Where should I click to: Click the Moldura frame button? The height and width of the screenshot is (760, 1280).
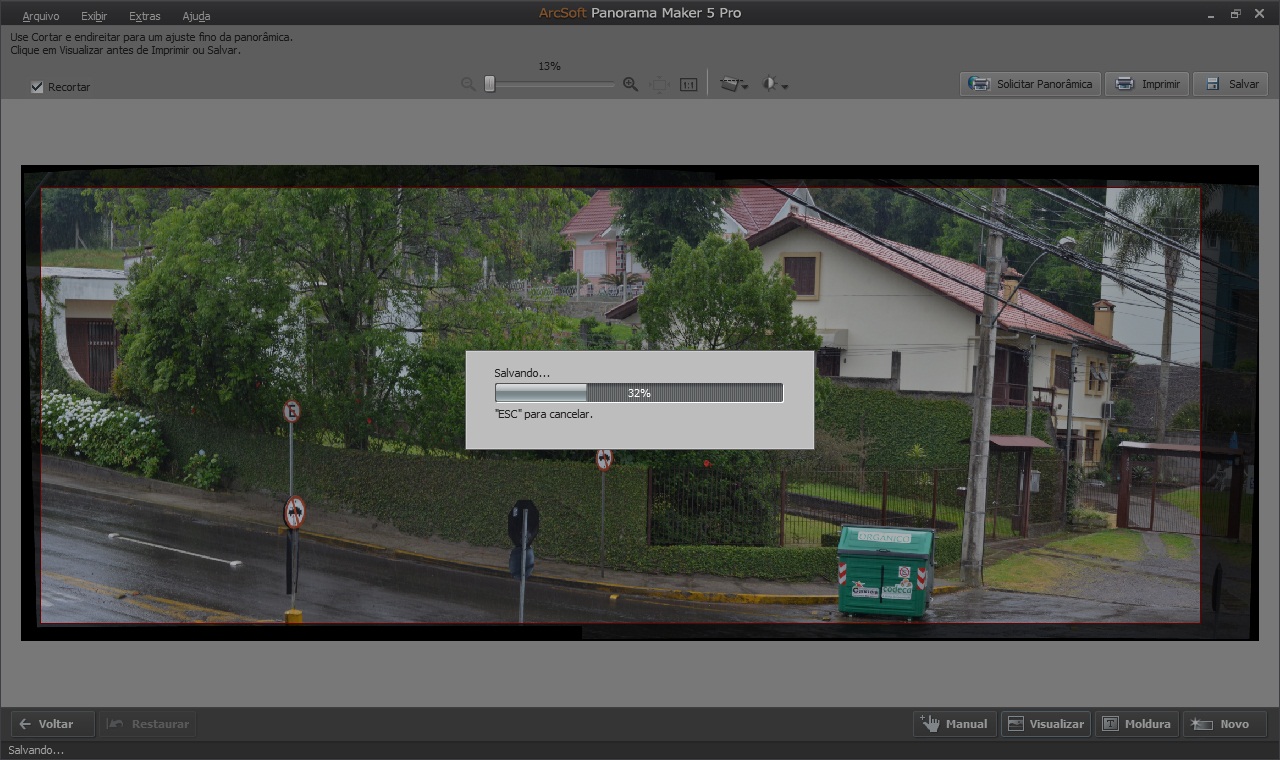(1136, 724)
